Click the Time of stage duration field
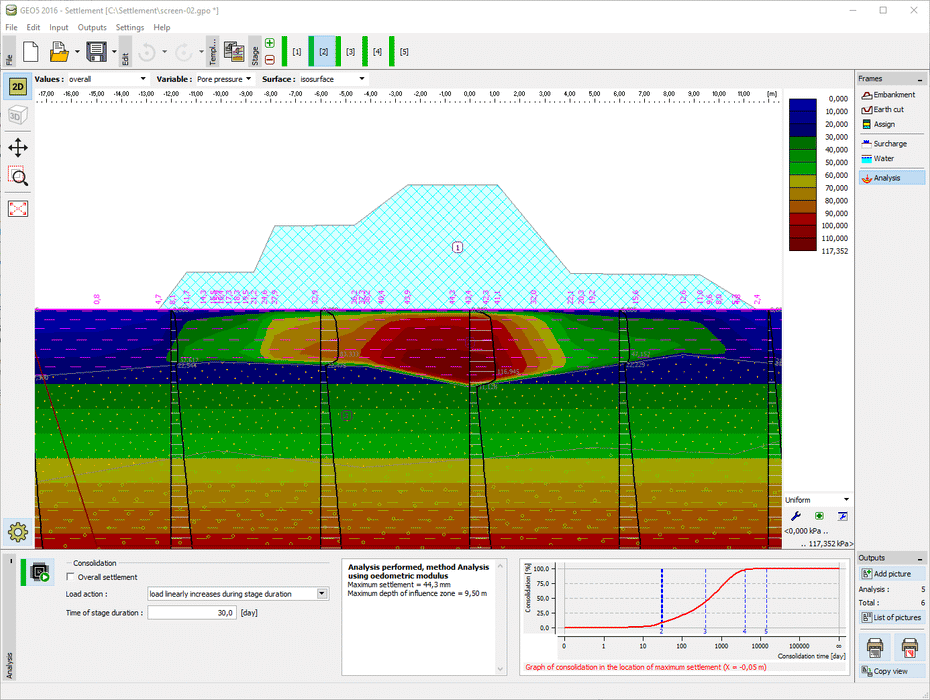This screenshot has width=930, height=700. (192, 613)
